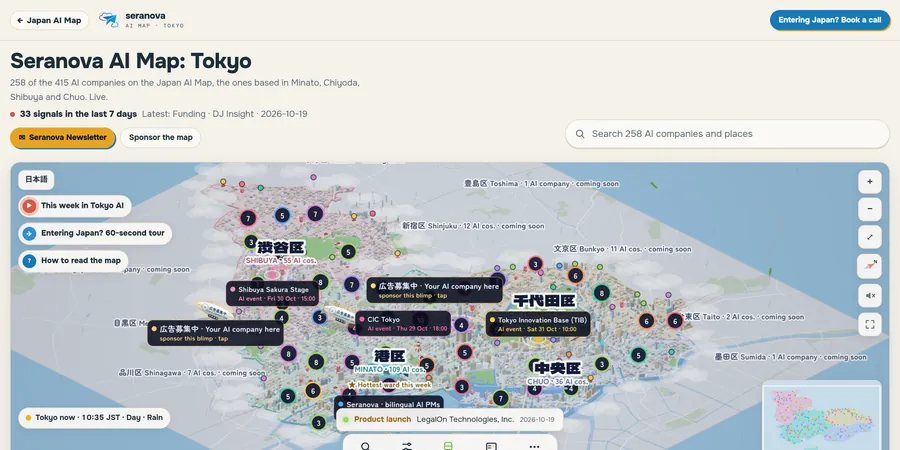Unmute map sound with the speaker icon
The image size is (900, 450).
click(x=870, y=295)
